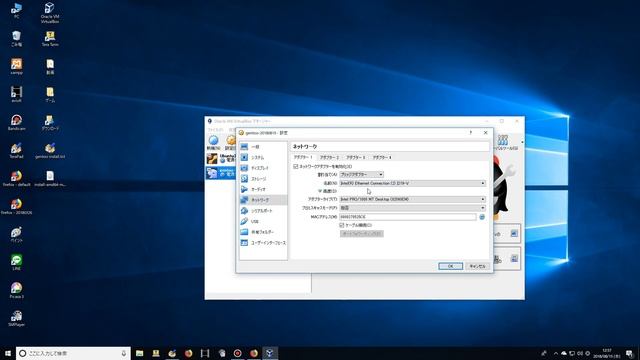The image size is (640, 360).
Task: Click the Port Forwarding button
Action: [362, 233]
